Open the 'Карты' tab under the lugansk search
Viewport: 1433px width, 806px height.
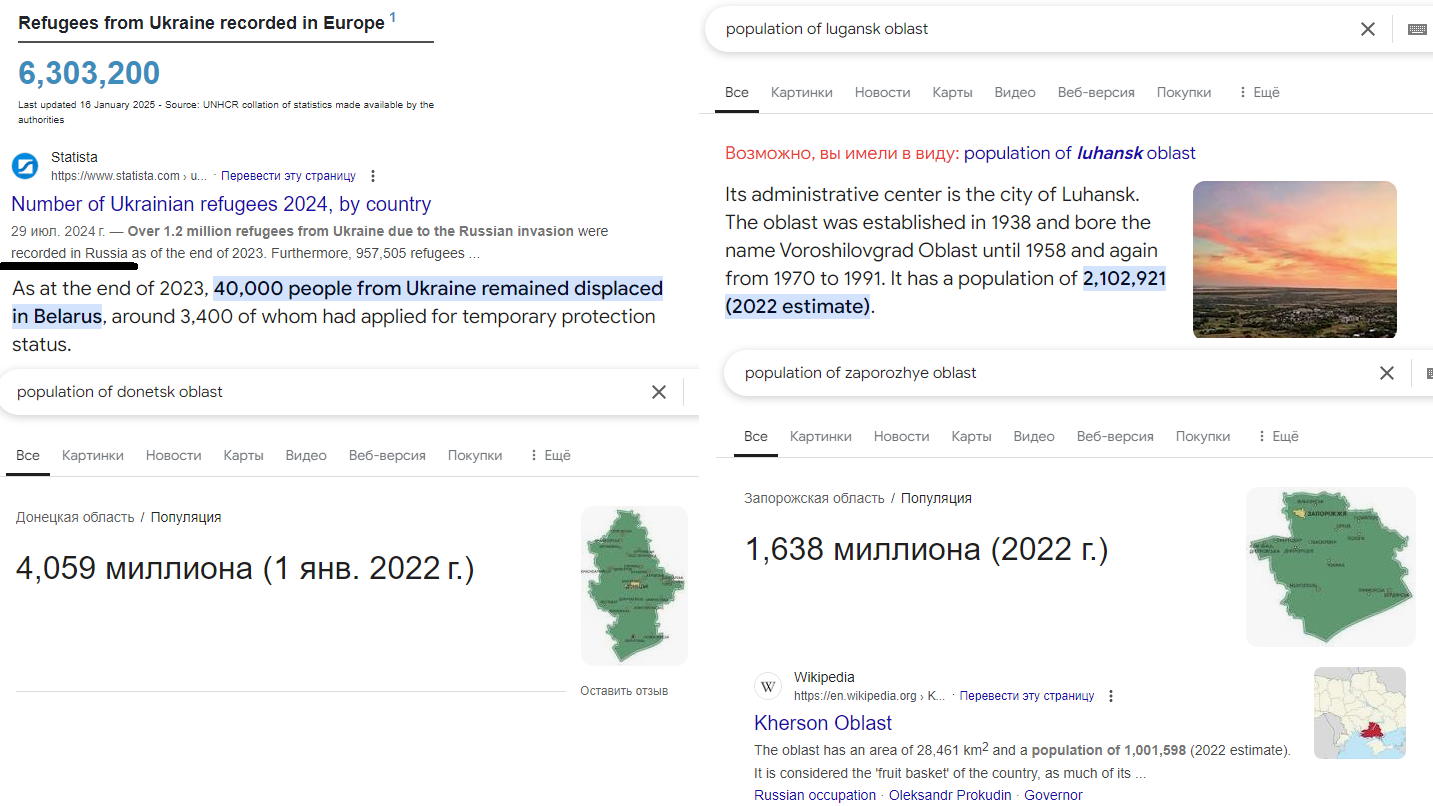pyautogui.click(x=953, y=92)
